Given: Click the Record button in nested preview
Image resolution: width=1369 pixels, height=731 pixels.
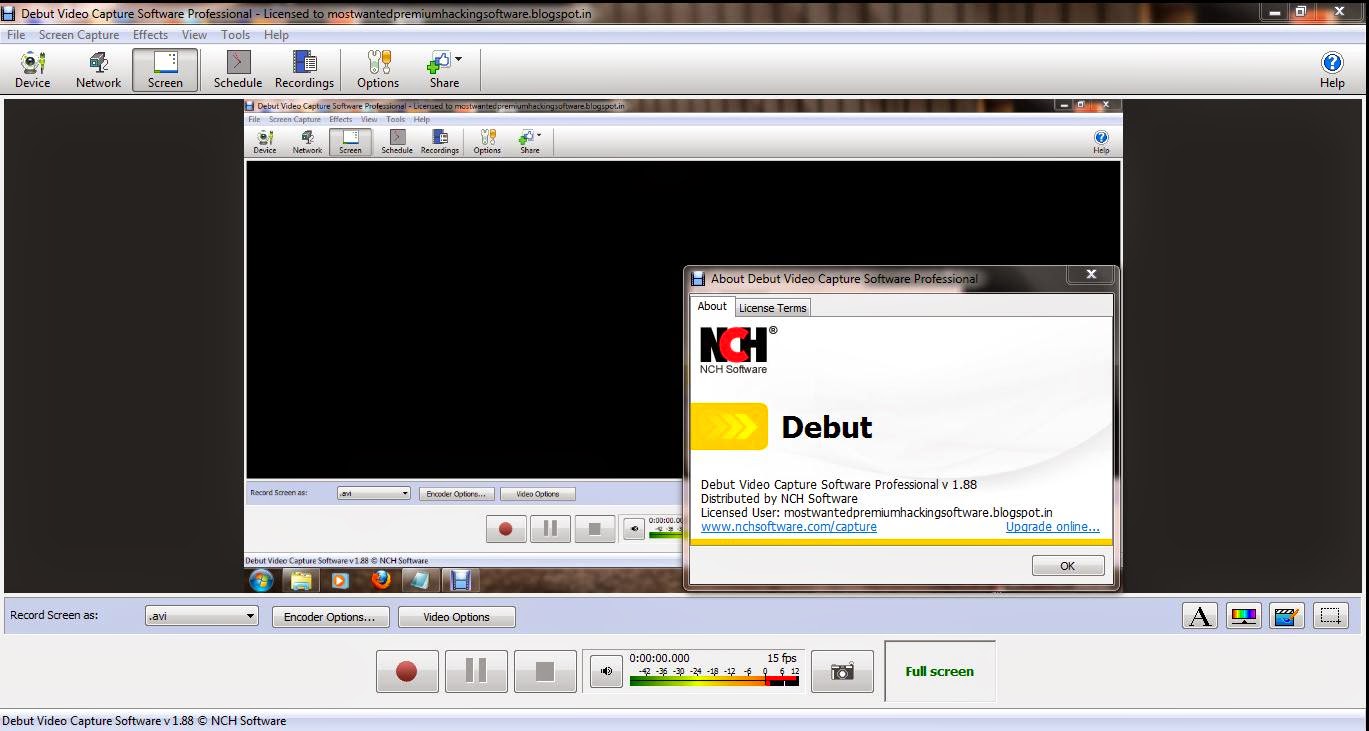Looking at the screenshot, I should click(x=506, y=529).
